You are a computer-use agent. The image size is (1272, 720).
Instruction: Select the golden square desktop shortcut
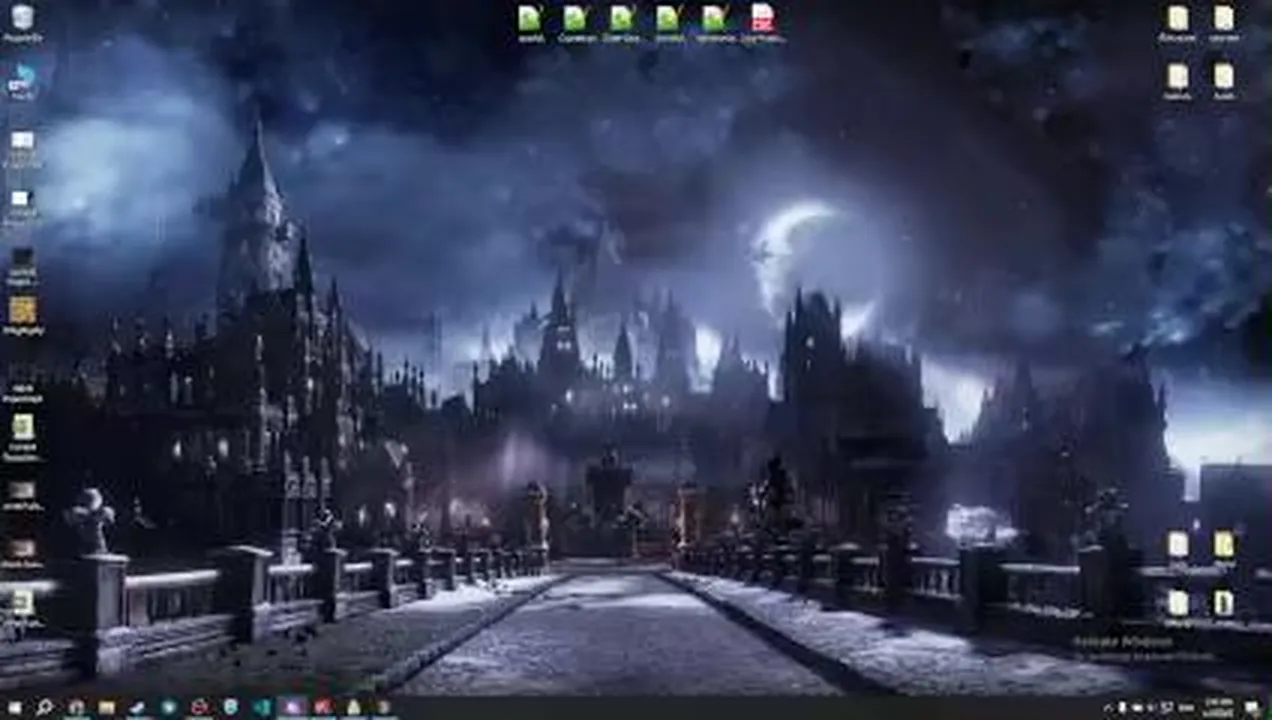coord(22,315)
